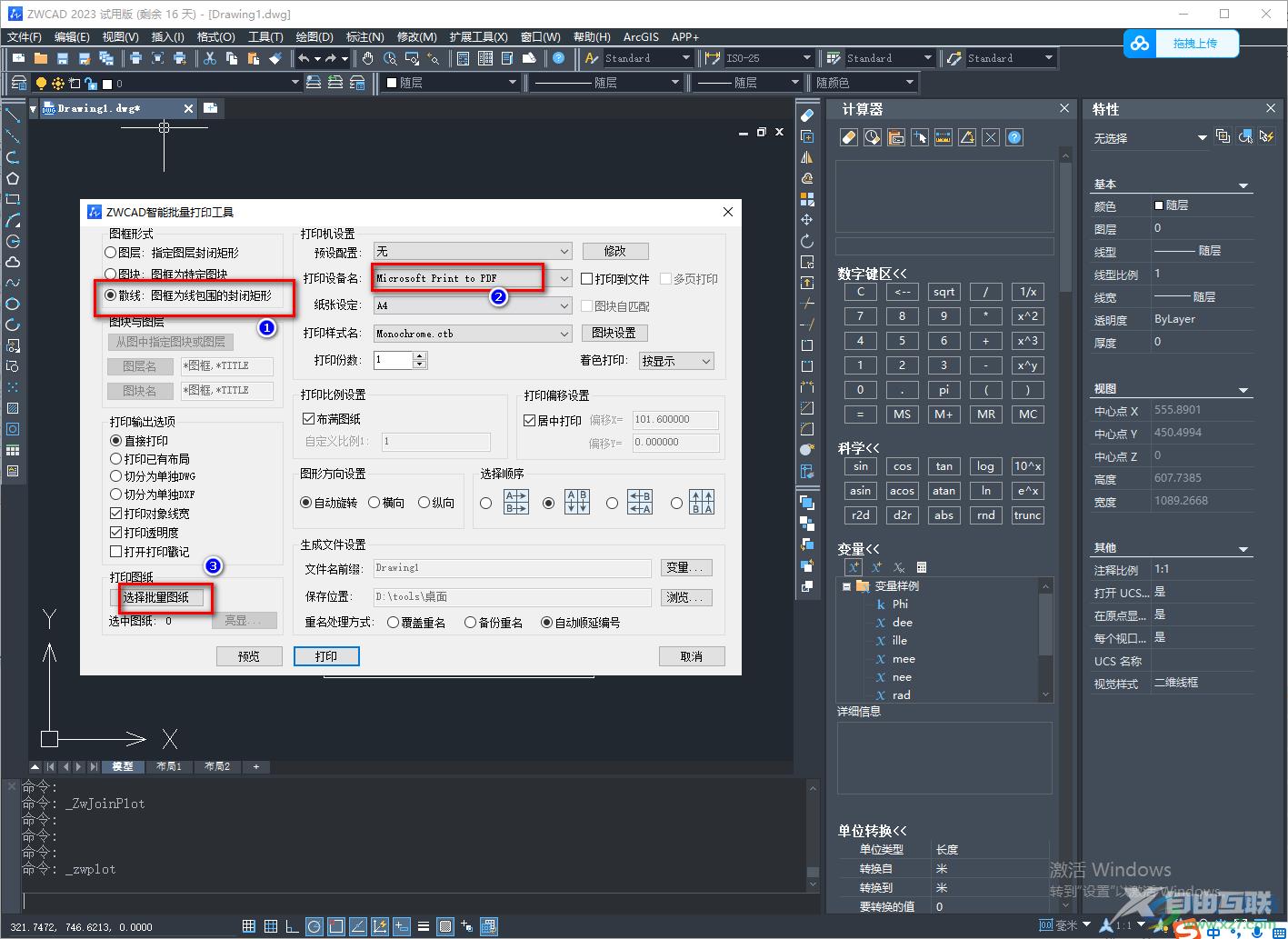The height and width of the screenshot is (939, 1288).
Task: Open the 扩展工具(X) menu
Action: (478, 37)
